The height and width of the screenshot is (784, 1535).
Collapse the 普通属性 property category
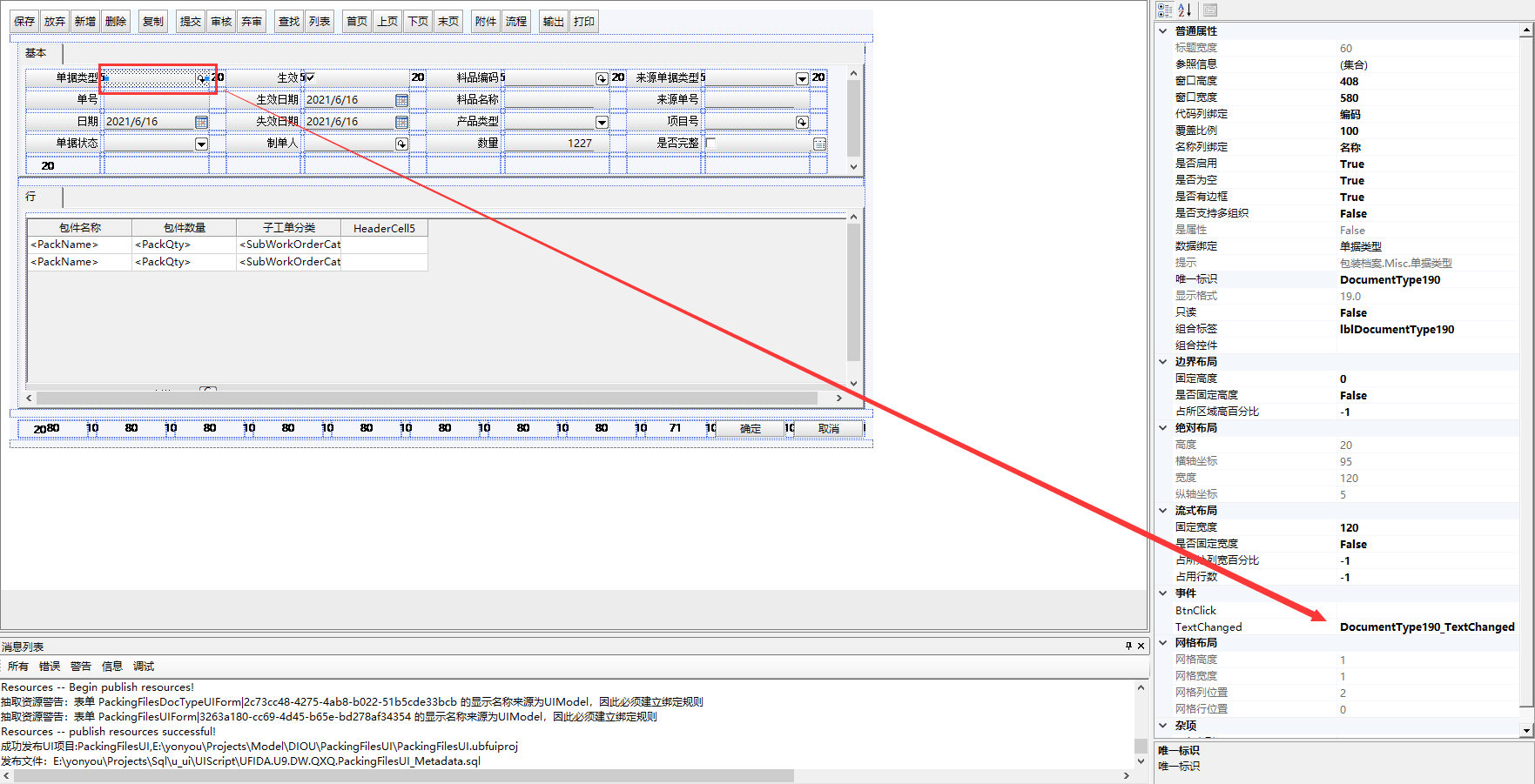pyautogui.click(x=1163, y=31)
